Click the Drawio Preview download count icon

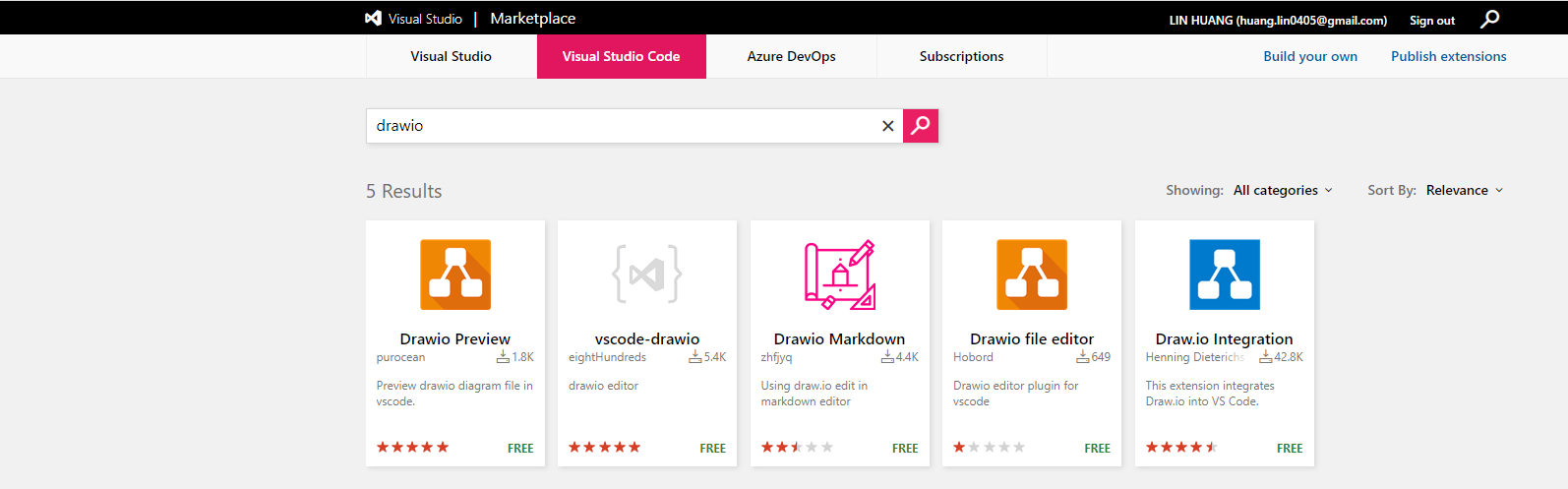point(503,357)
